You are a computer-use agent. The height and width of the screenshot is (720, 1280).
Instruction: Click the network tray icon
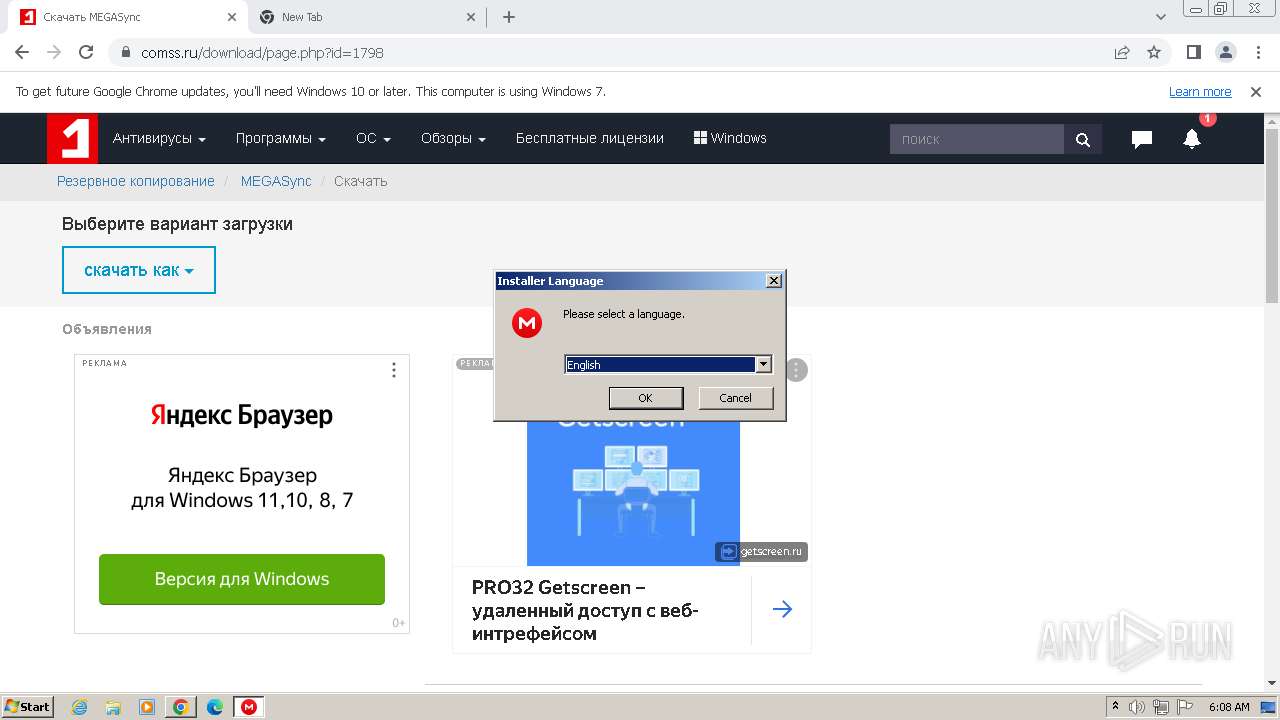pos(1161,707)
